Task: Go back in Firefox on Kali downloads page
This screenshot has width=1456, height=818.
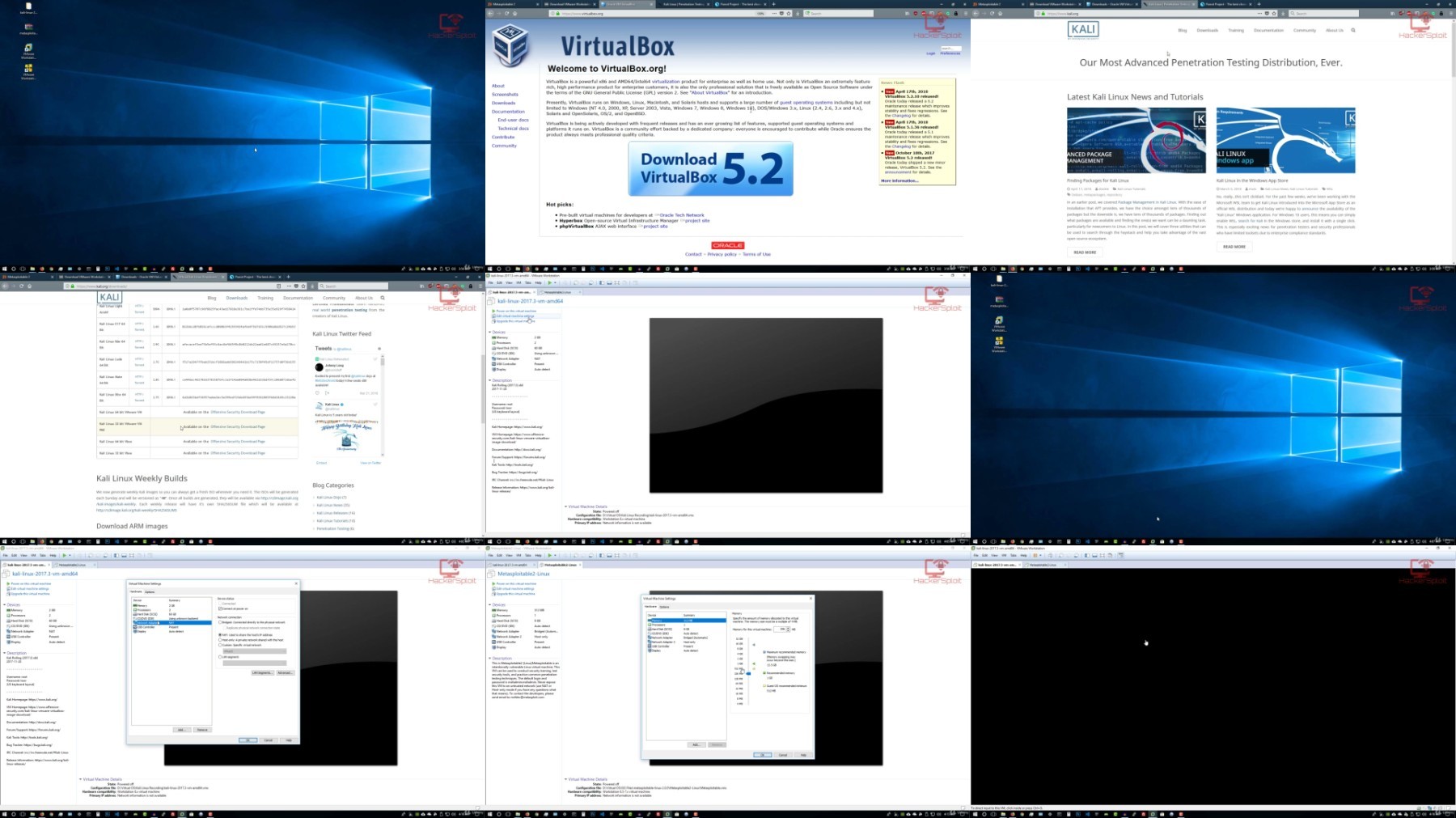Action: click(x=6, y=286)
